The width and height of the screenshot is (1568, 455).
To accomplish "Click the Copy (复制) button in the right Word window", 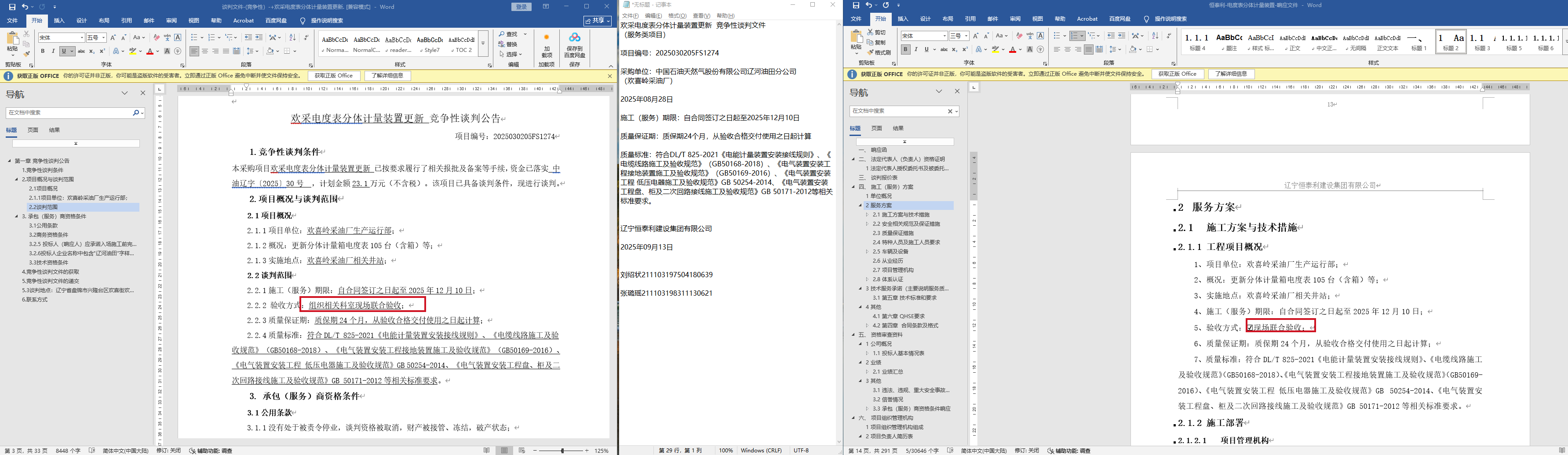I will coord(876,43).
